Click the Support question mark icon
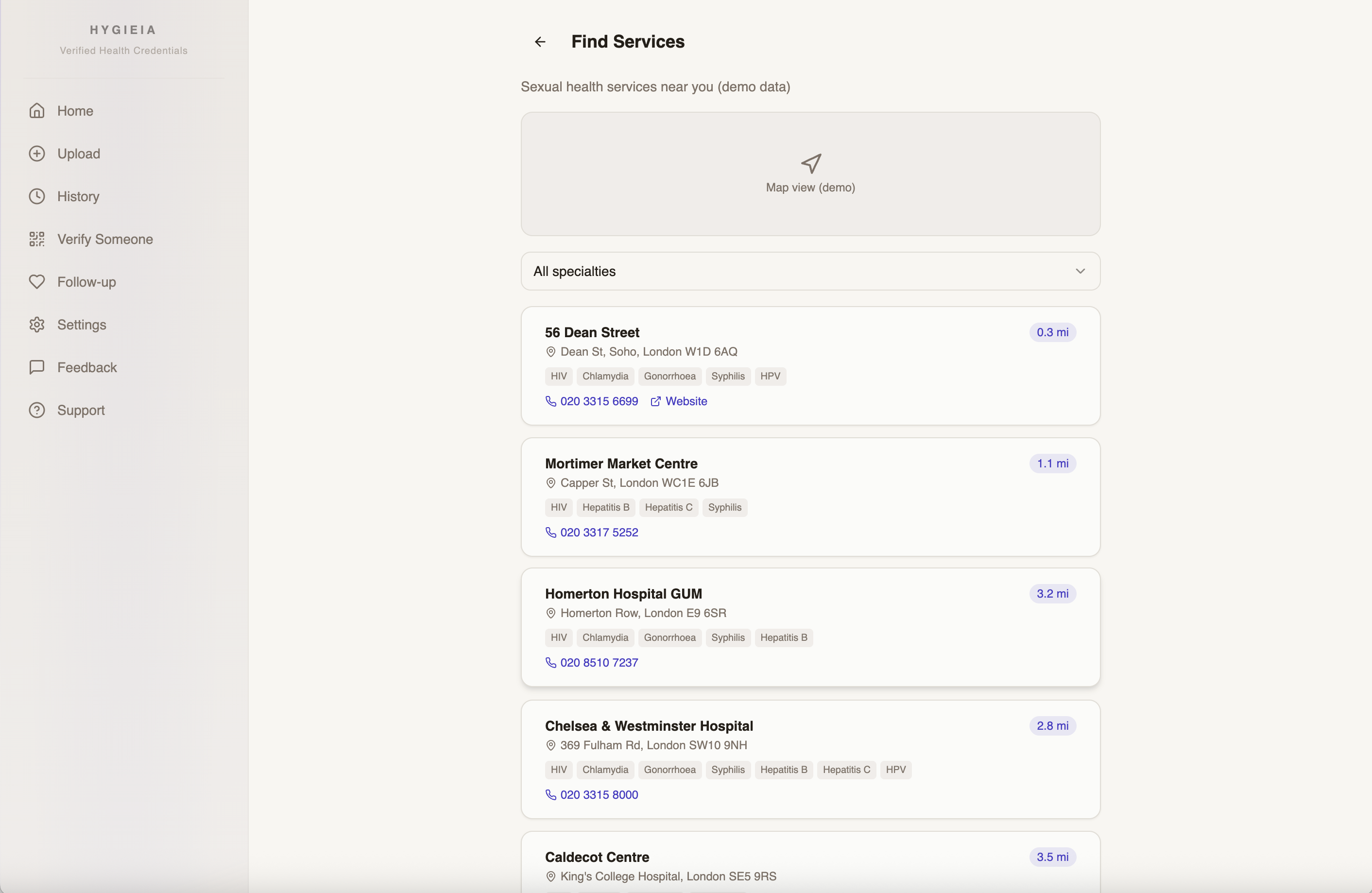 [37, 410]
